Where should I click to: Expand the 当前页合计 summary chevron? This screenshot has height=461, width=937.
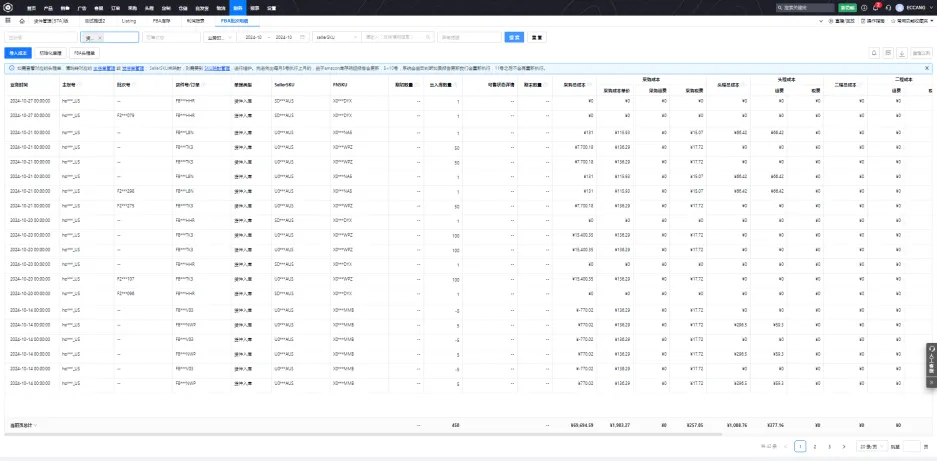pyautogui.click(x=36, y=425)
